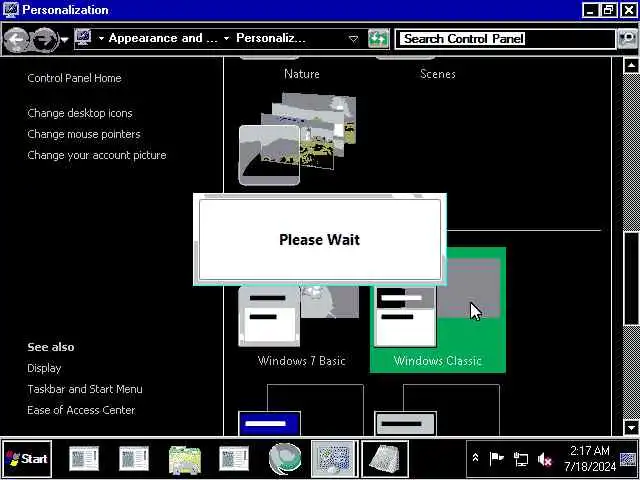Viewport: 640px width, 480px height.
Task: Open the recent pages dropdown beside Forward
Action: pos(64,40)
